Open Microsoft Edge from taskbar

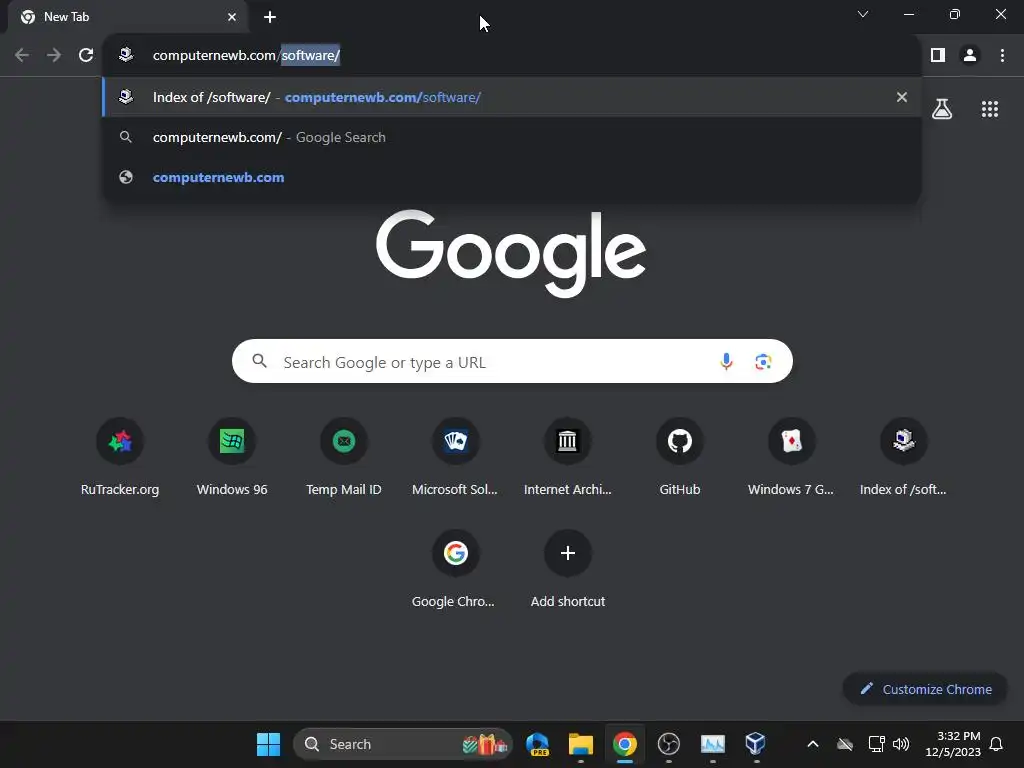(x=537, y=744)
